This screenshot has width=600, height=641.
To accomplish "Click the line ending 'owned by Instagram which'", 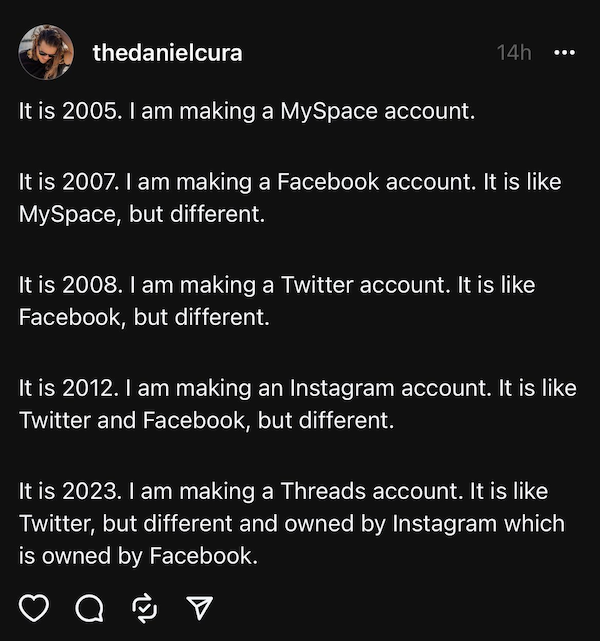I will pos(292,524).
